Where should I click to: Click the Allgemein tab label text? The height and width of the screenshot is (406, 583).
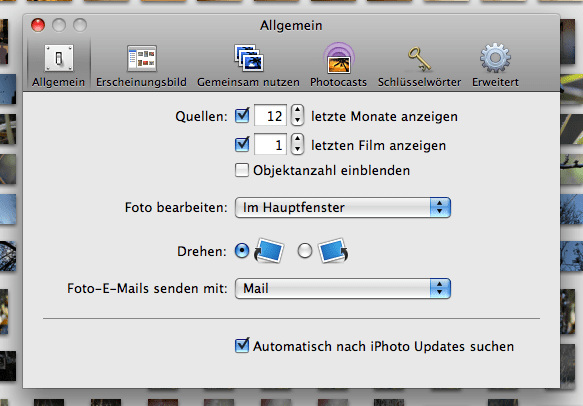pyautogui.click(x=58, y=82)
